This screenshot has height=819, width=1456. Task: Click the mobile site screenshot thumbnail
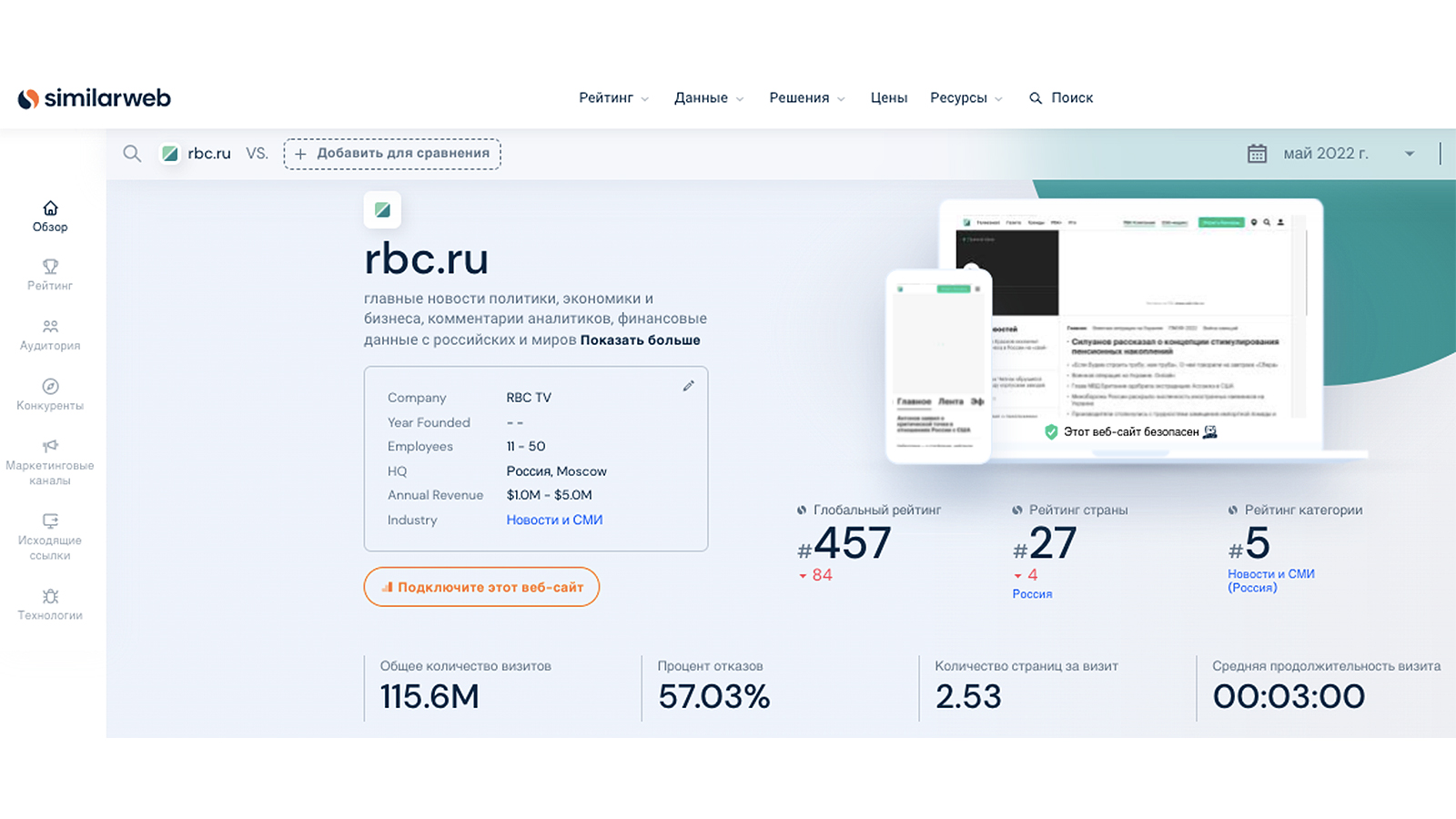[938, 367]
